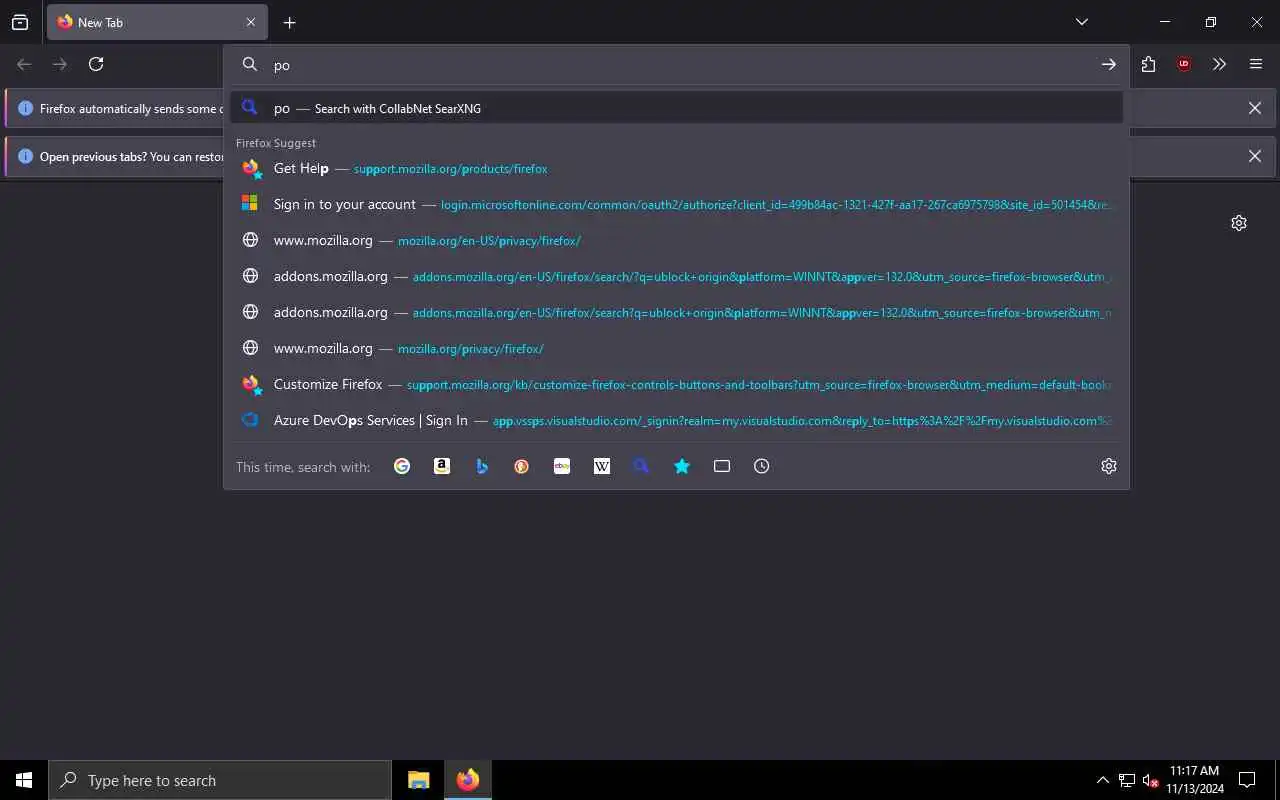Open the network status tray icon

1127,780
